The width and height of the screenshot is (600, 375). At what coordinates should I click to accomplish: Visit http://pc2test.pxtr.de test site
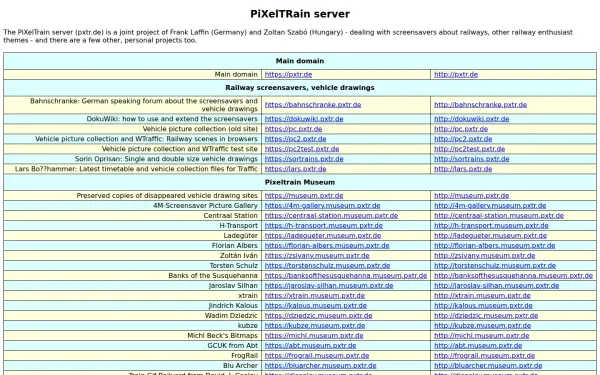(470, 149)
